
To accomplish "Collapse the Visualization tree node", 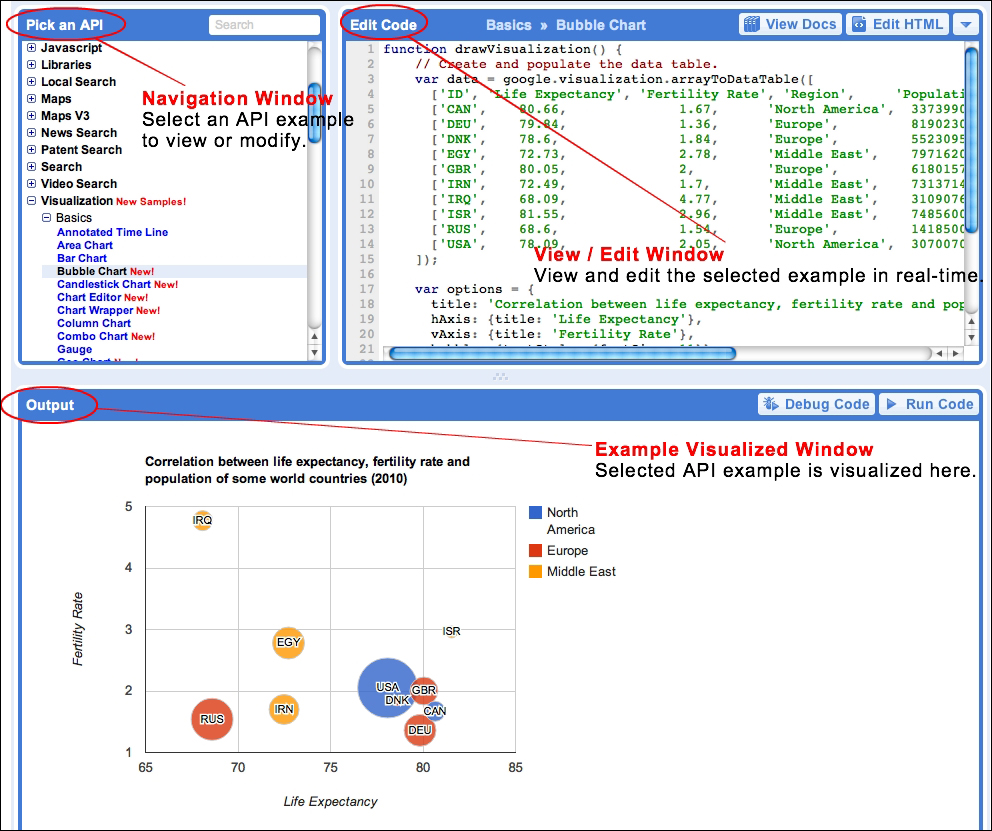I will pos(32,201).
